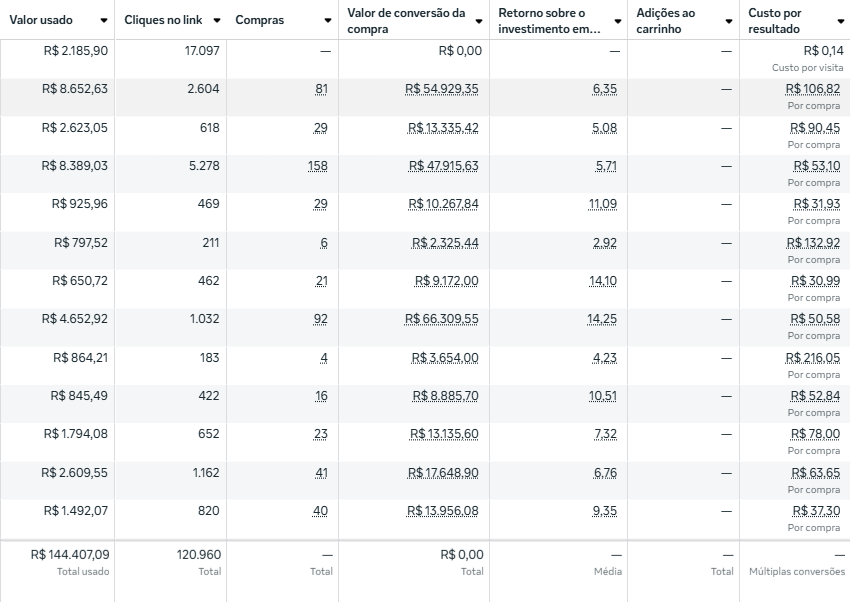Expand the Retorno sobre o investimento dropdown arrow
Viewport: 850px width, 602px height.
pyautogui.click(x=616, y=21)
